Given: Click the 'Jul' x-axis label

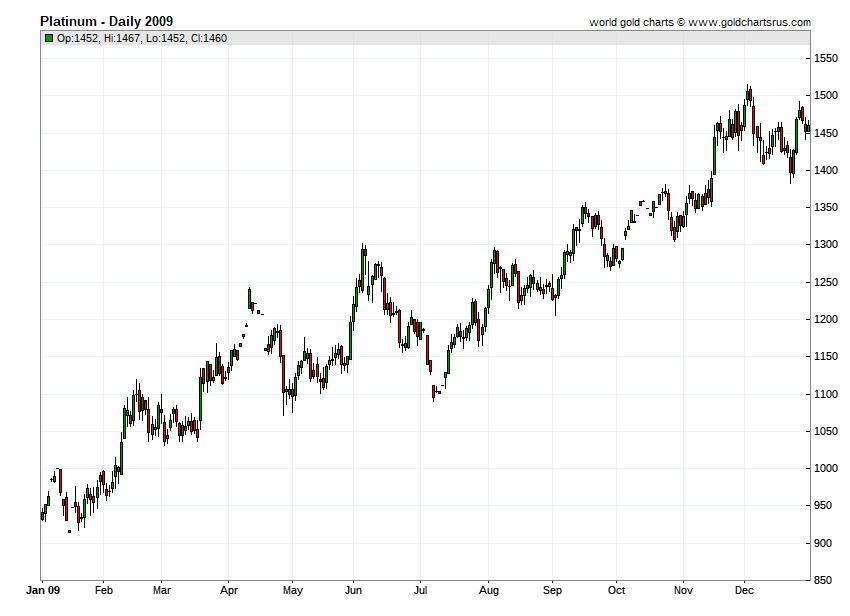Looking at the screenshot, I should (x=421, y=590).
